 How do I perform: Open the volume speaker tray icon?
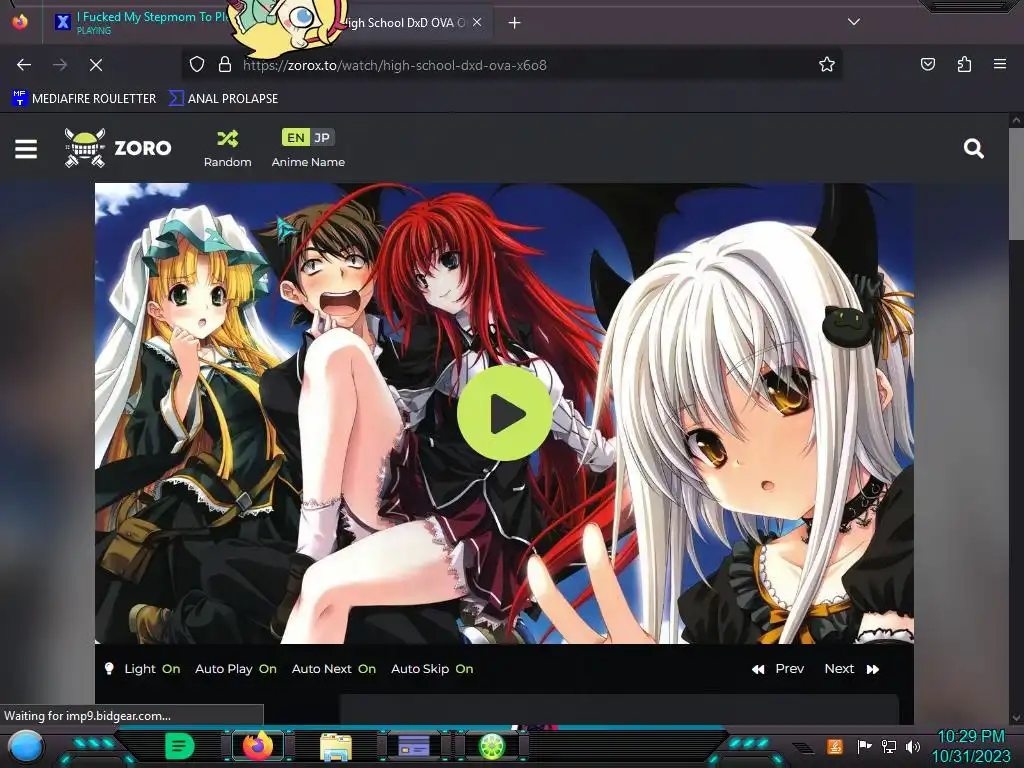[913, 746]
